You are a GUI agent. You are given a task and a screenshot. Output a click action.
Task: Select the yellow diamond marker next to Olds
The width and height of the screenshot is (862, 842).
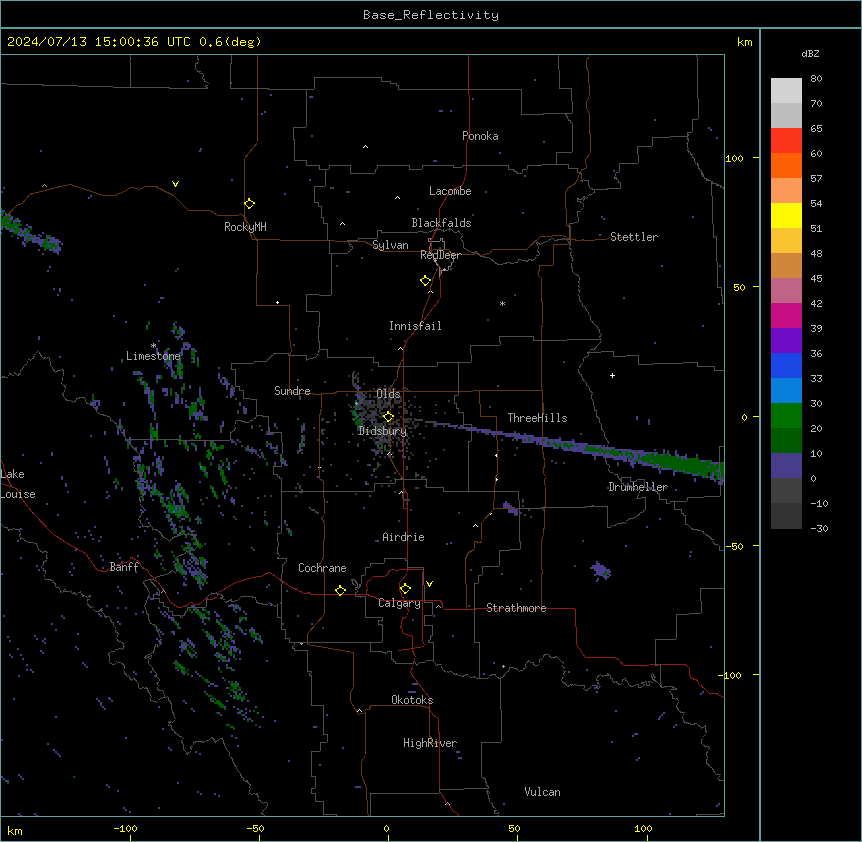[x=388, y=417]
